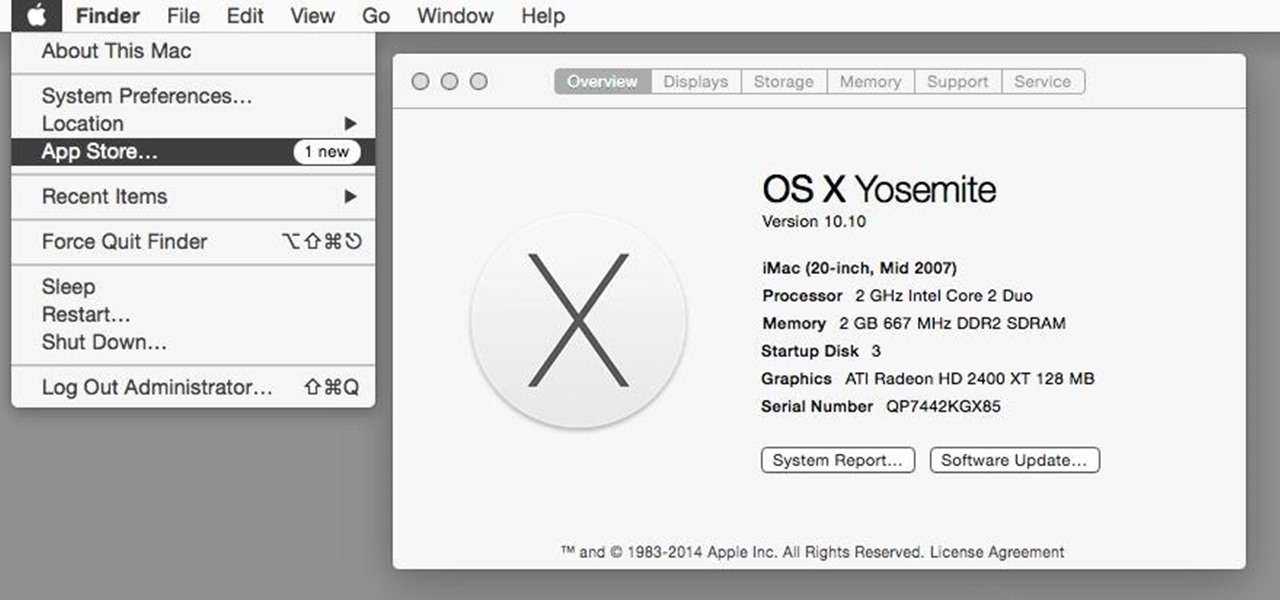Click the 'Processor' label
The height and width of the screenshot is (600, 1280).
(802, 296)
